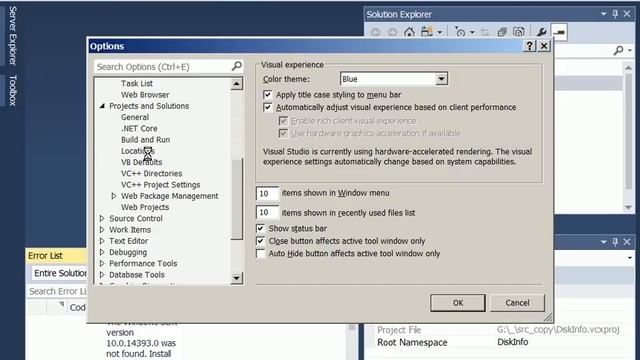This screenshot has width=640, height=360.
Task: Expand Performance Tools node
Action: 102,263
